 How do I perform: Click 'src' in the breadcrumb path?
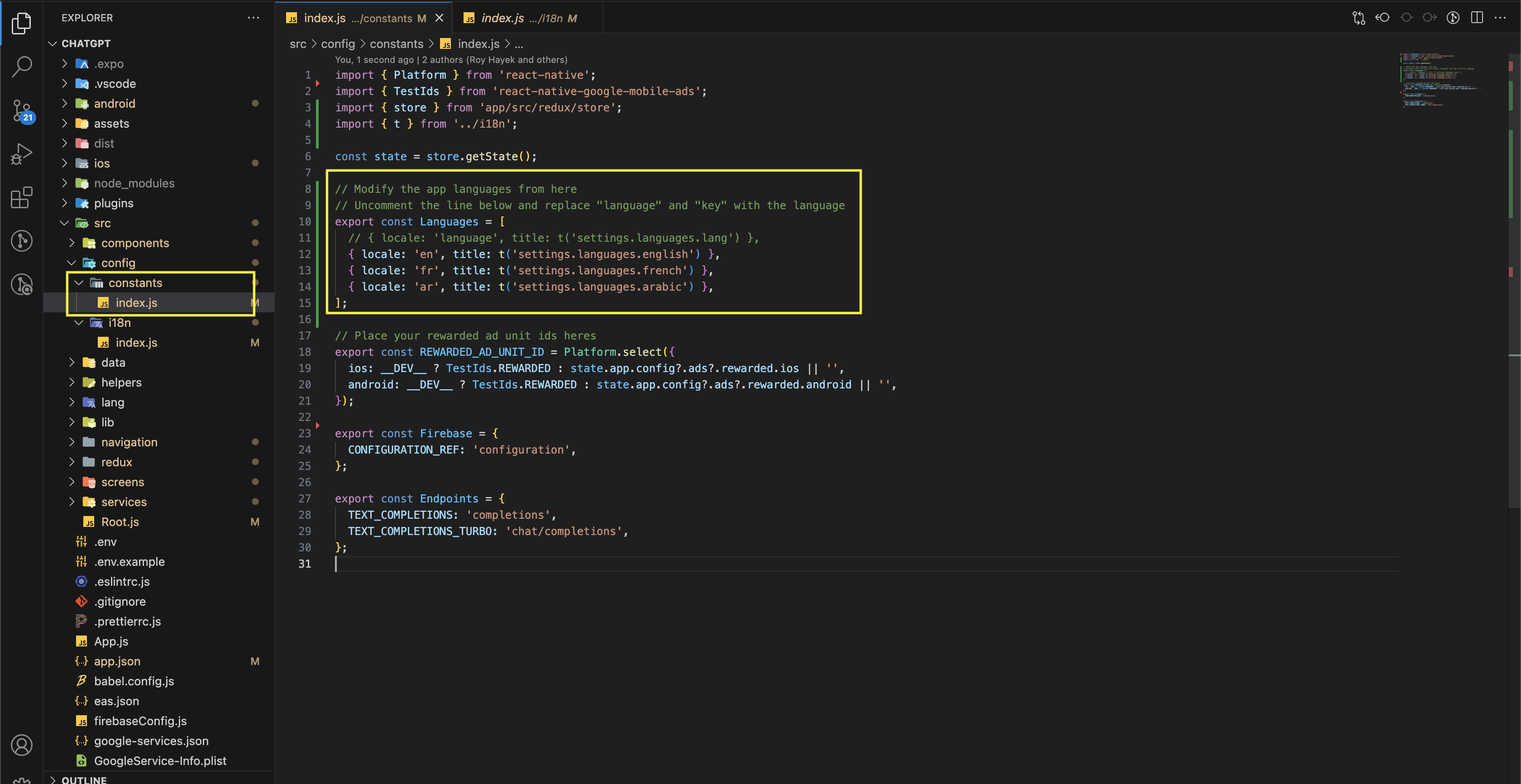pyautogui.click(x=297, y=44)
